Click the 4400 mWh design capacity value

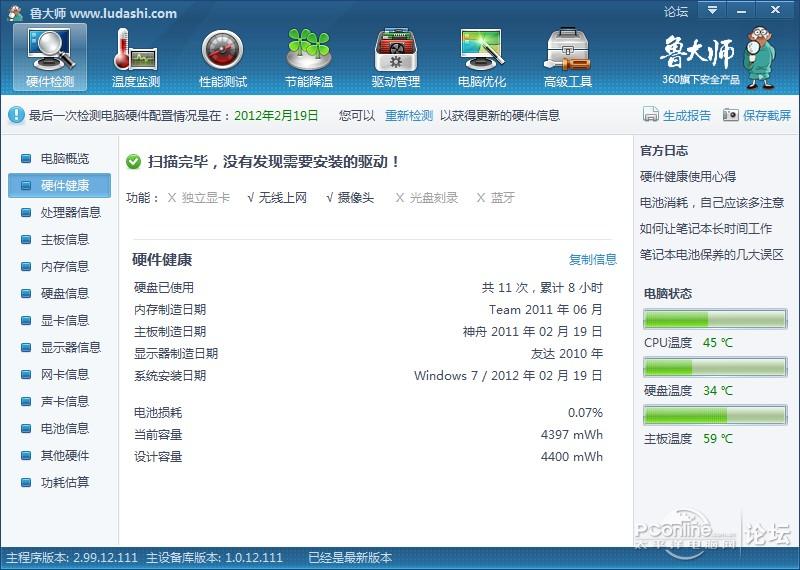coord(572,457)
